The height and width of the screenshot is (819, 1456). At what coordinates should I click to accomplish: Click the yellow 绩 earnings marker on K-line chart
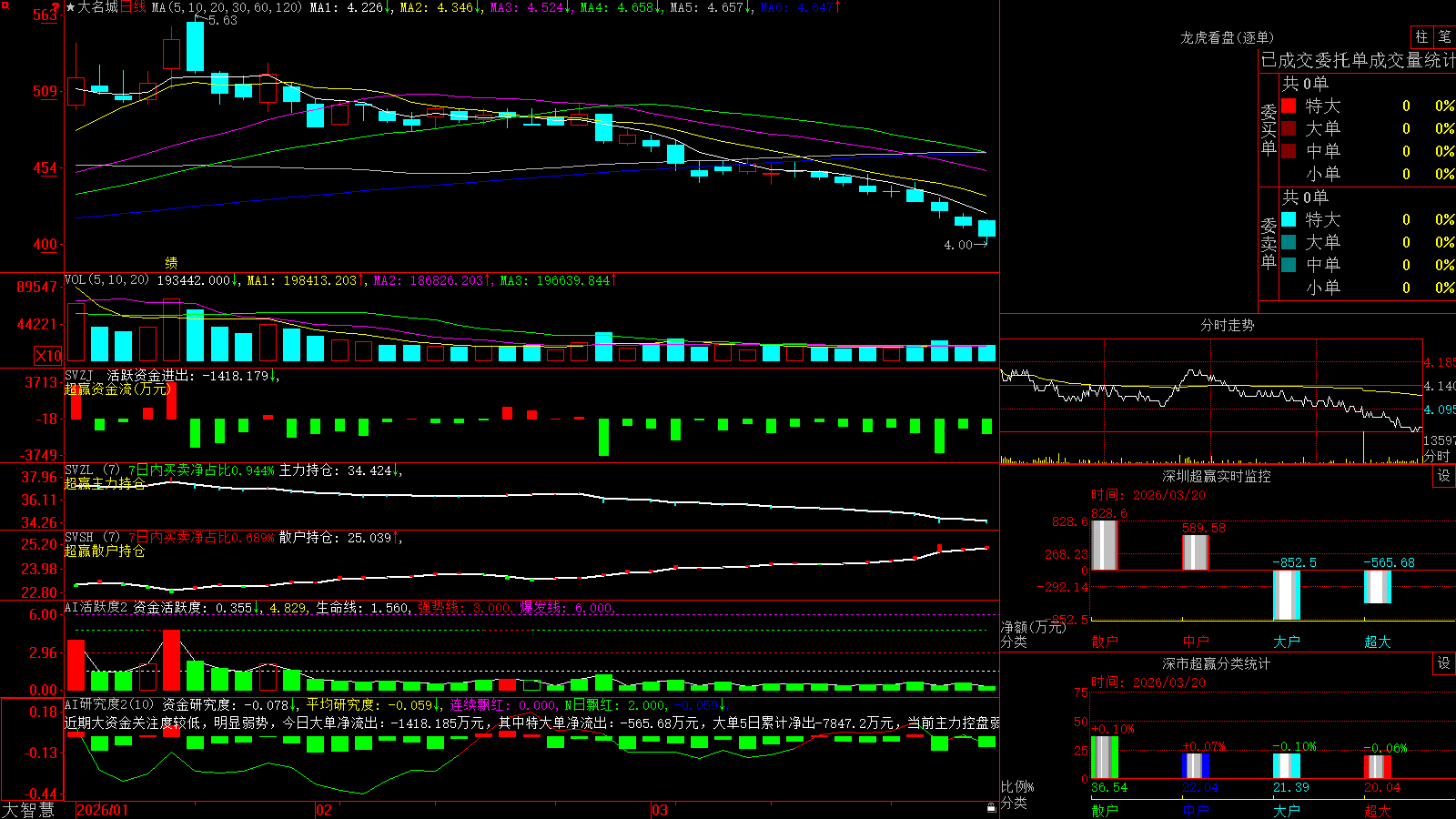click(x=171, y=262)
